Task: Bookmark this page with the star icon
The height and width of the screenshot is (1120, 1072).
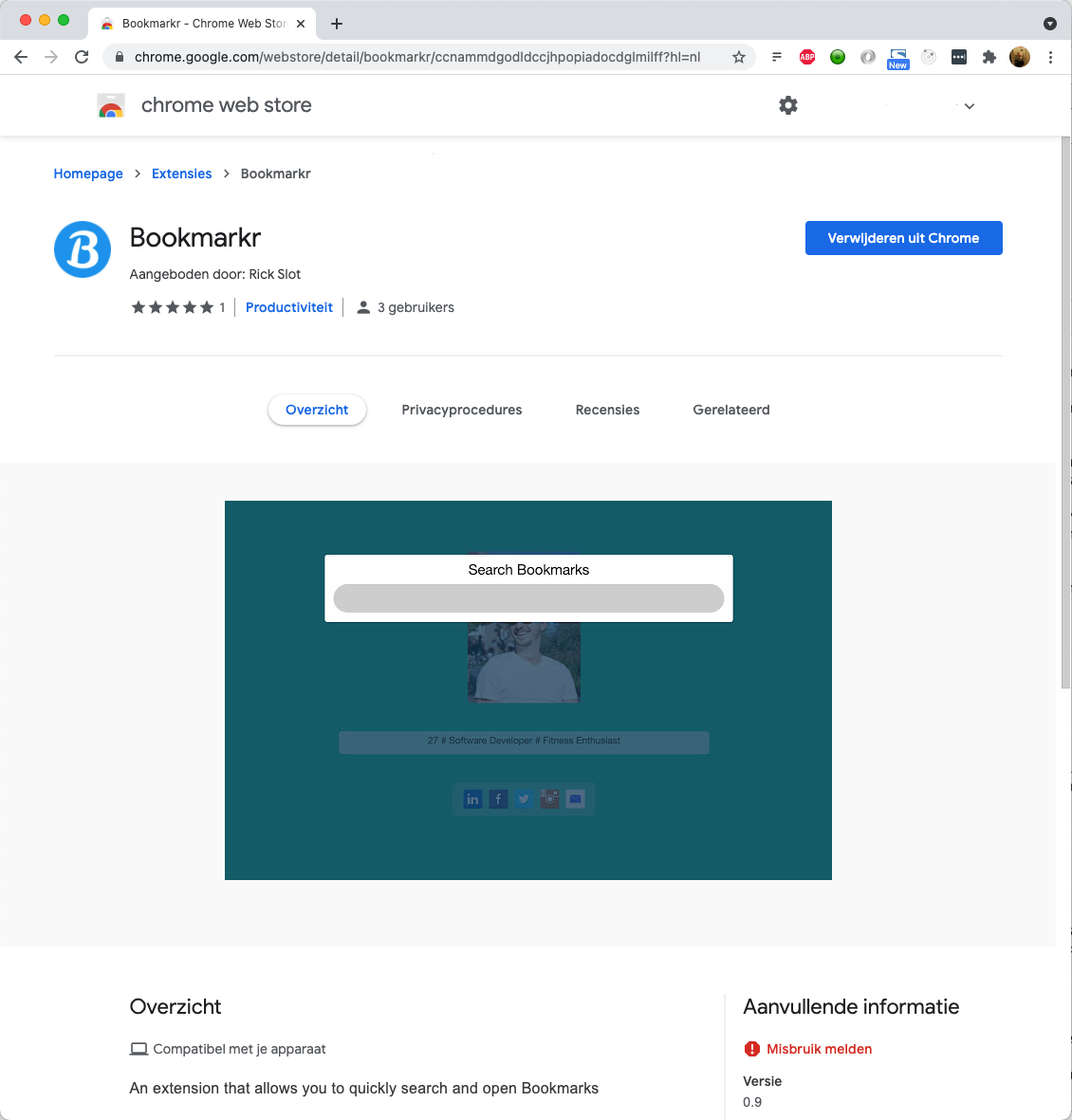Action: pyautogui.click(x=739, y=57)
